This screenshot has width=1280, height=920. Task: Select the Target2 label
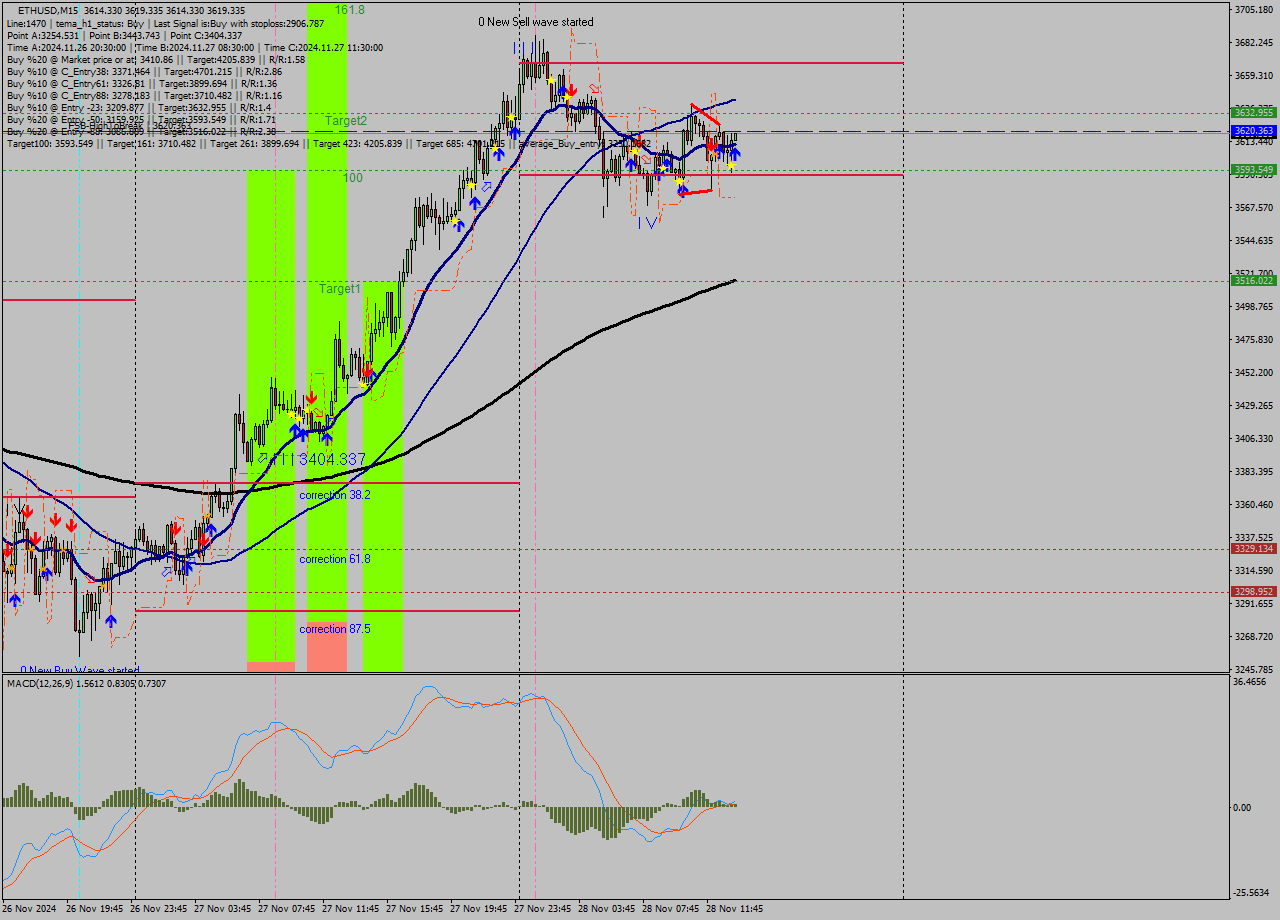[x=345, y=120]
